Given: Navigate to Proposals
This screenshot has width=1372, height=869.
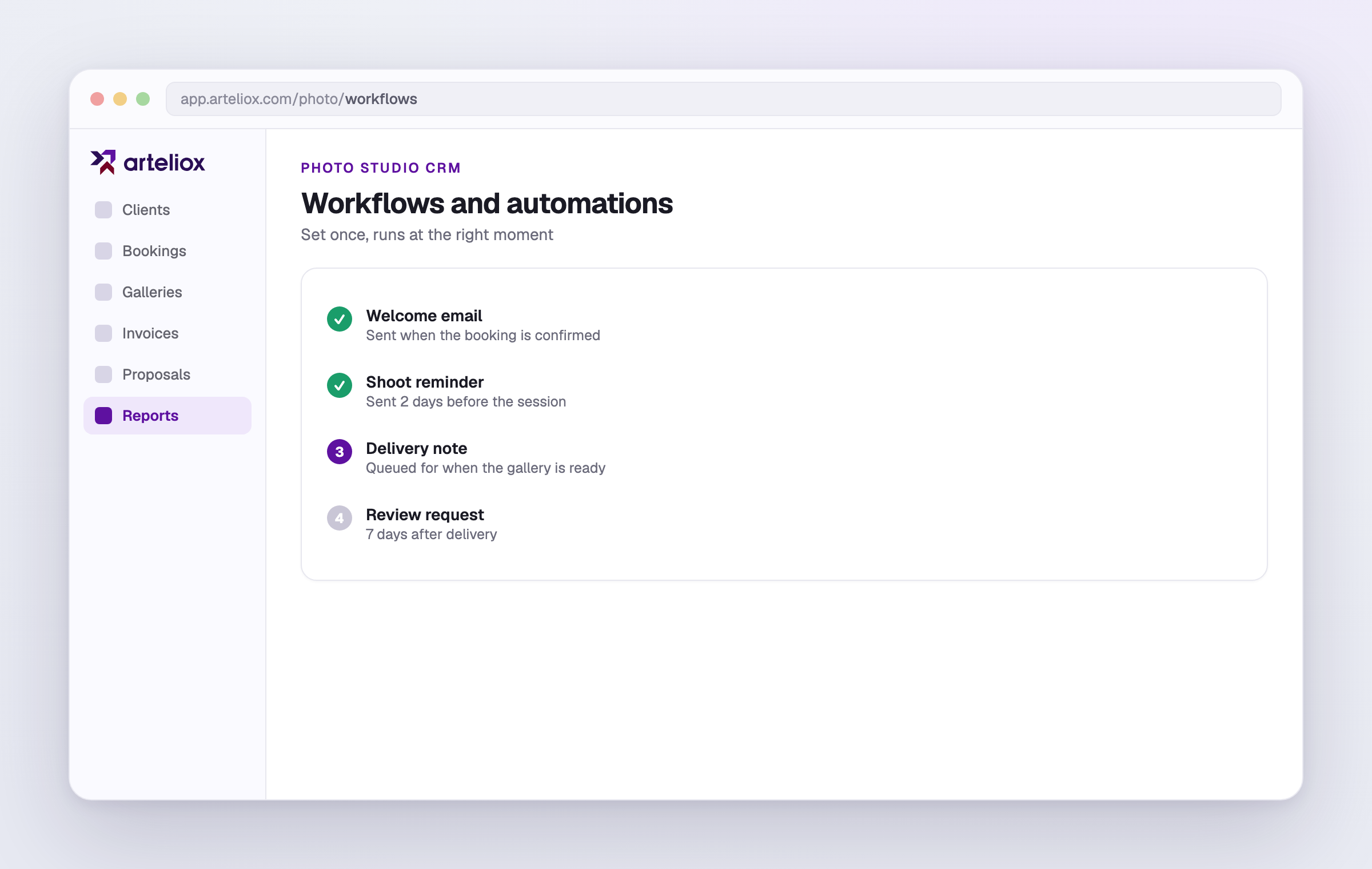Looking at the screenshot, I should point(167,374).
